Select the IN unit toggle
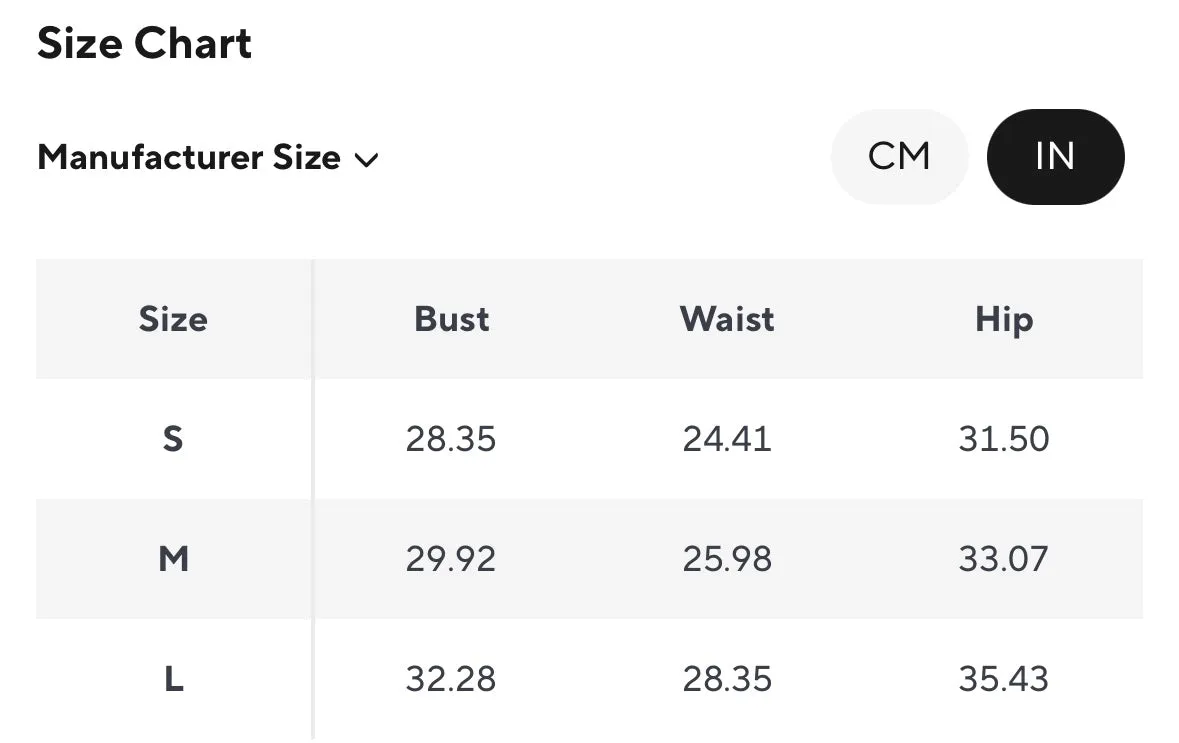The width and height of the screenshot is (1179, 743). tap(1056, 156)
